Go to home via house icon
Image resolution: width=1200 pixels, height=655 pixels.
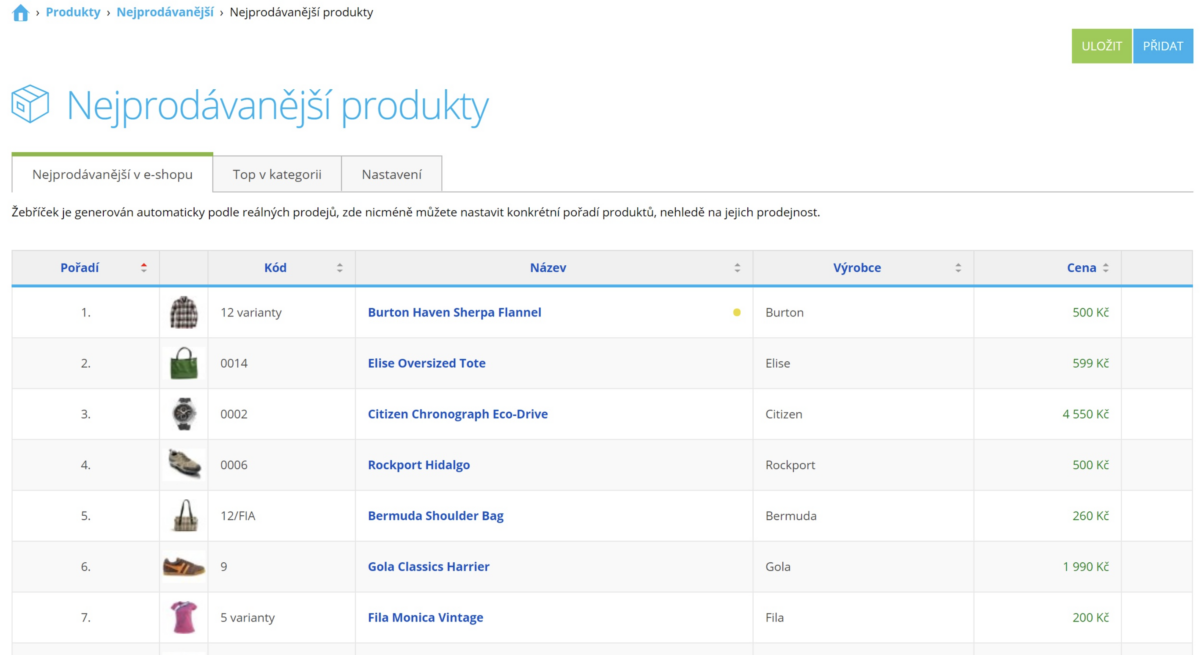click(20, 13)
